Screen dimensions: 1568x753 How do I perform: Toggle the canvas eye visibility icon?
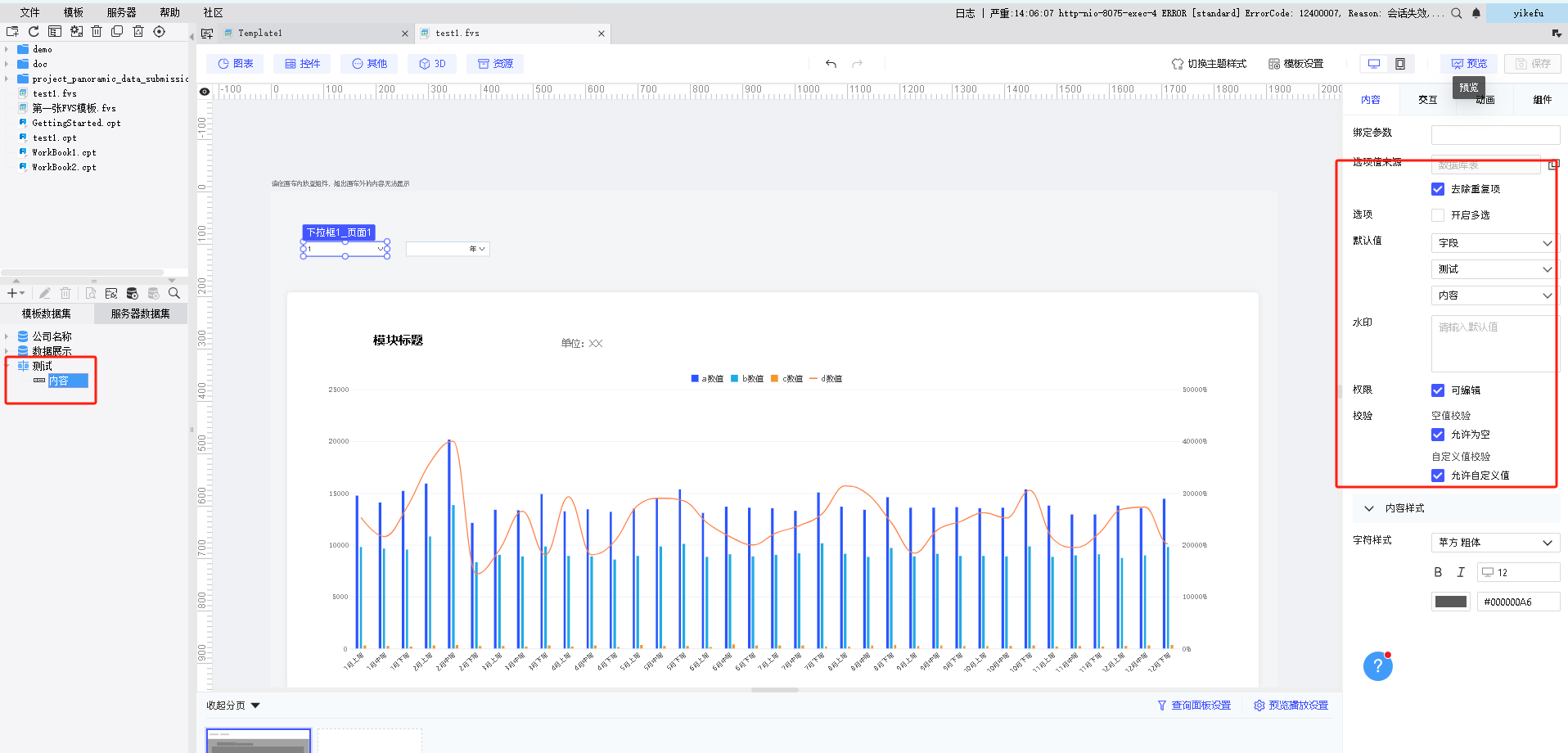pos(205,92)
